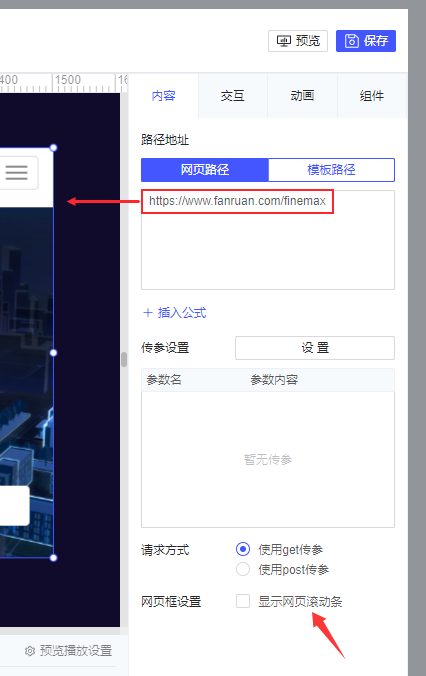This screenshot has width=426, height=676.
Task: Click the plus icon beside 插入公式
Action: point(148,313)
